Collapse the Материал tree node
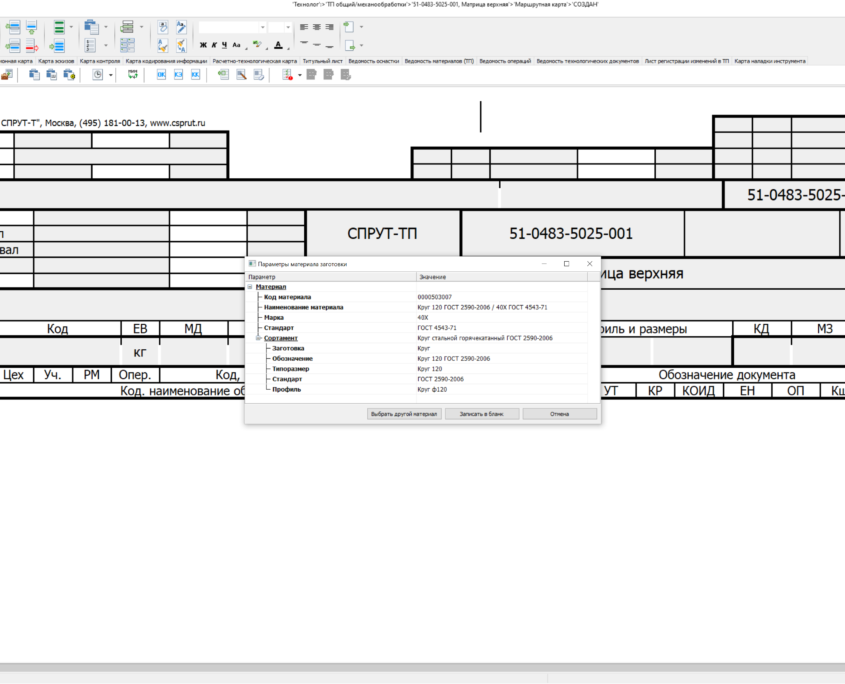 [249, 287]
